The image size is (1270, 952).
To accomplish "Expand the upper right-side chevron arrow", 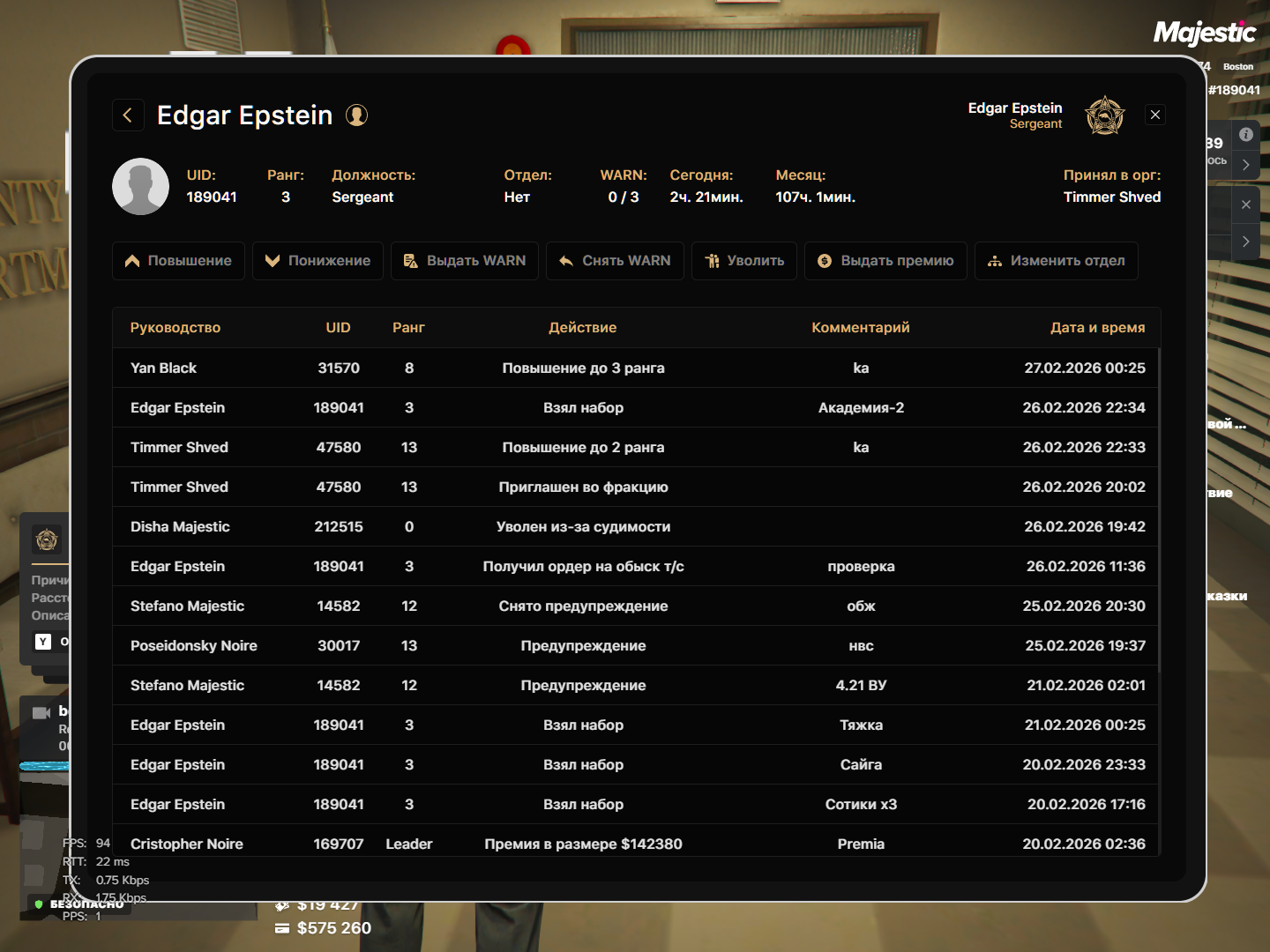I will coord(1245,165).
